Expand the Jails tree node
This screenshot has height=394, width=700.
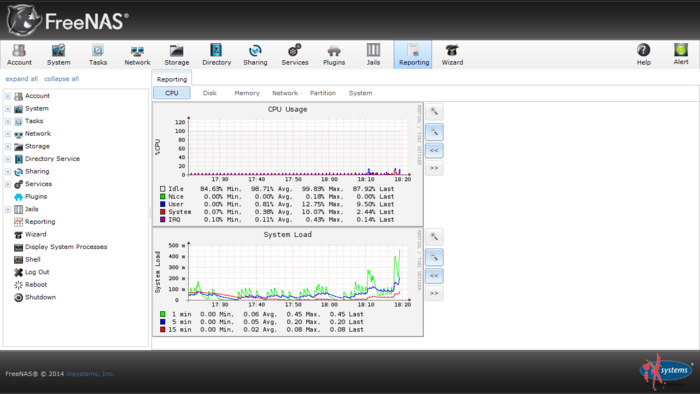coord(8,209)
